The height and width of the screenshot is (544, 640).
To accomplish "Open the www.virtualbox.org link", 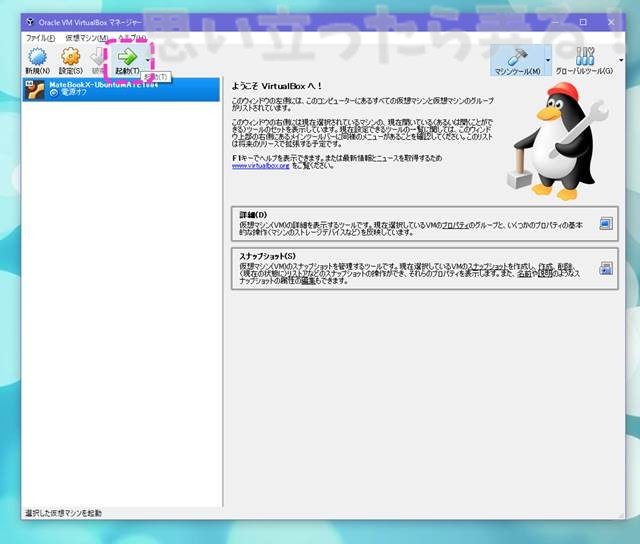I will click(x=260, y=166).
